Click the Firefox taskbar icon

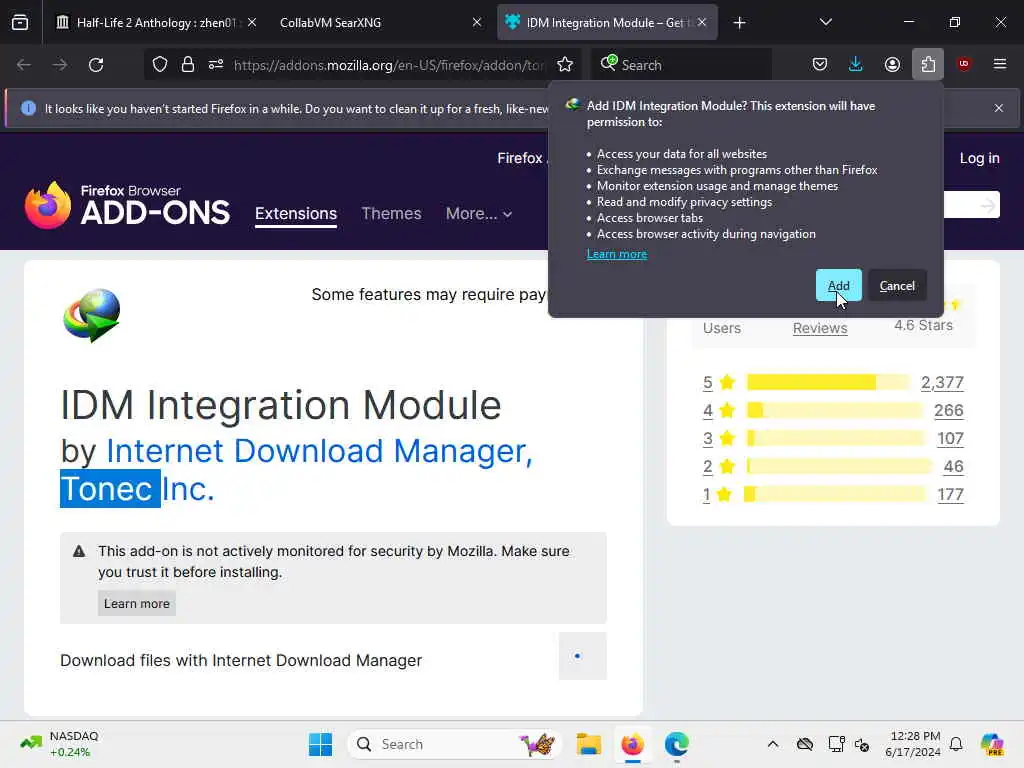tap(632, 744)
